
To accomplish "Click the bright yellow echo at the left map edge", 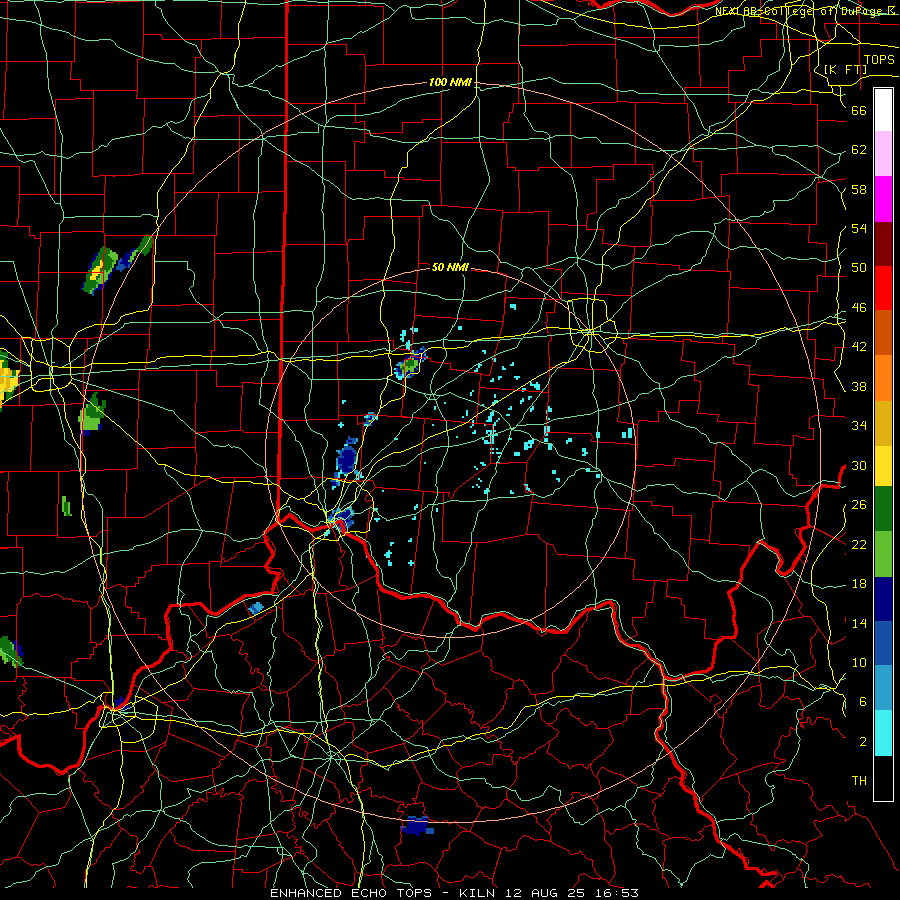I will [x=8, y=381].
